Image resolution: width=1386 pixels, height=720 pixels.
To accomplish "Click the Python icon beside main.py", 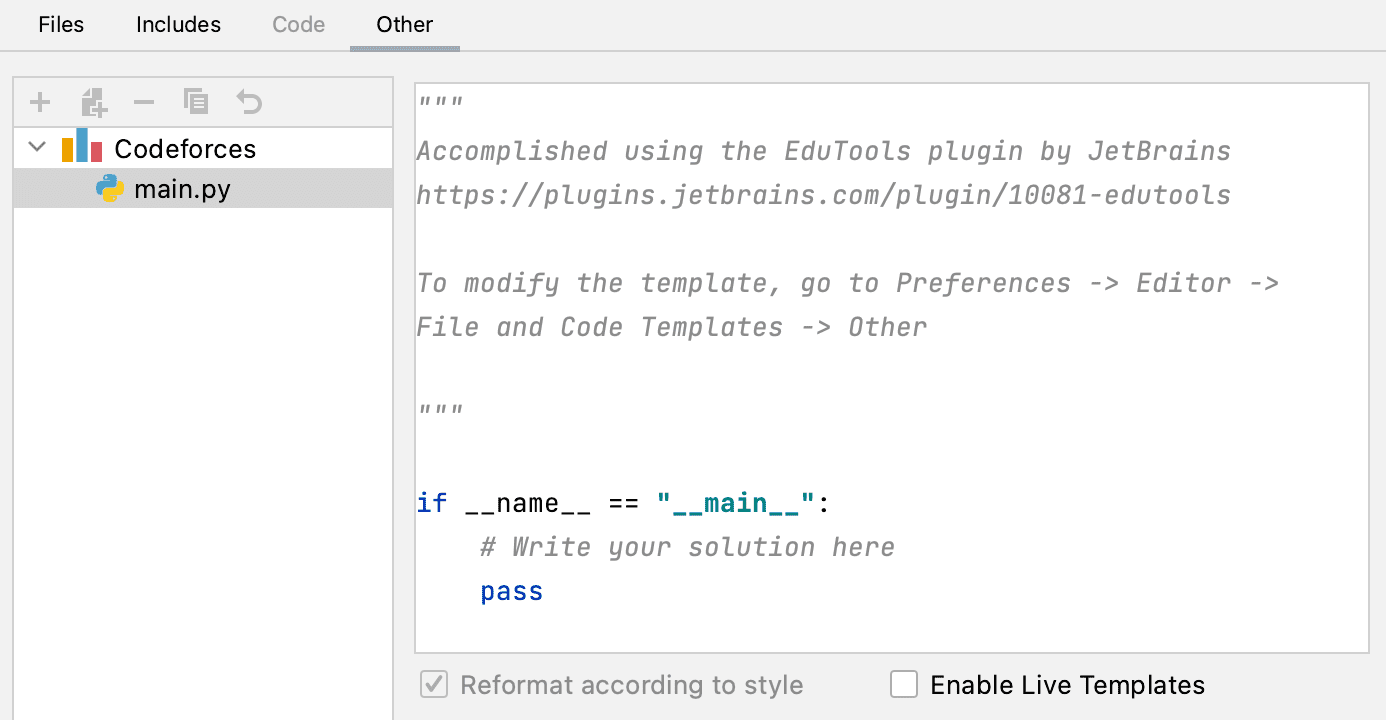I will (110, 188).
